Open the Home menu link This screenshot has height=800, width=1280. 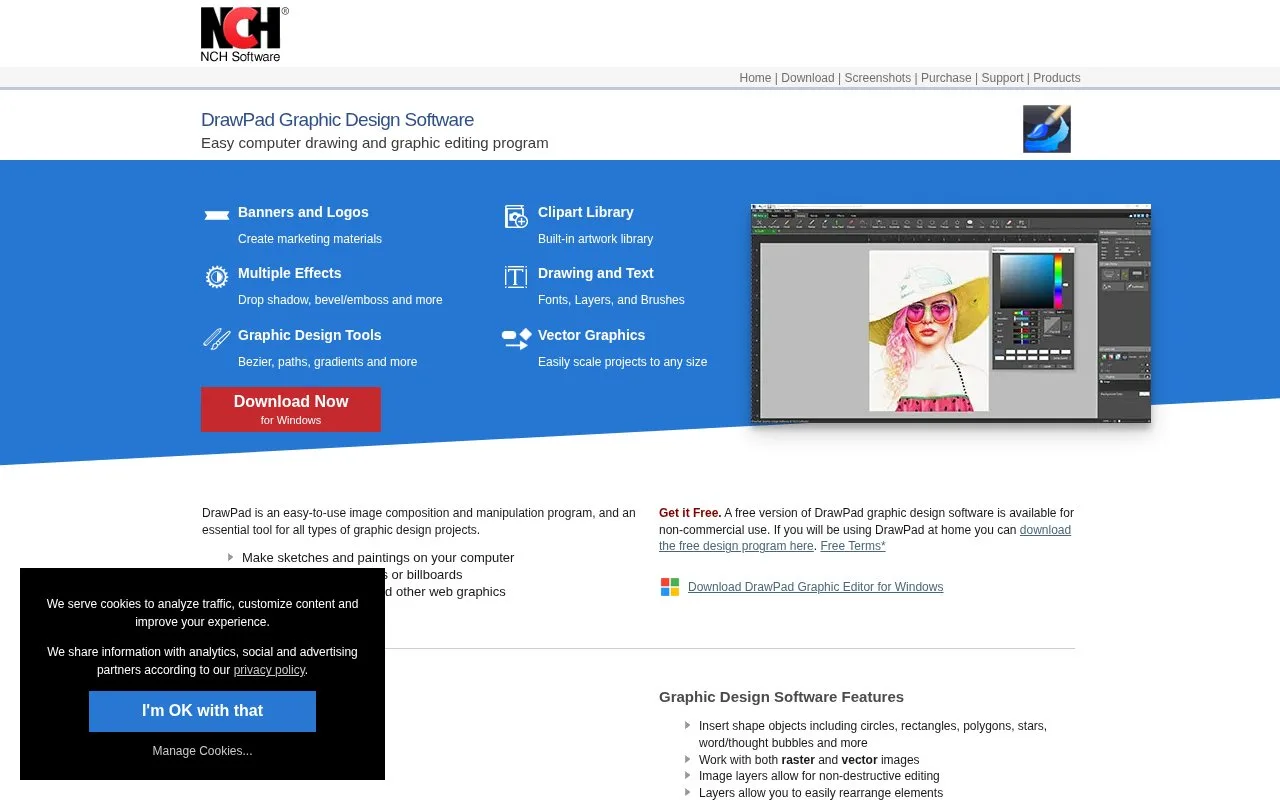755,78
